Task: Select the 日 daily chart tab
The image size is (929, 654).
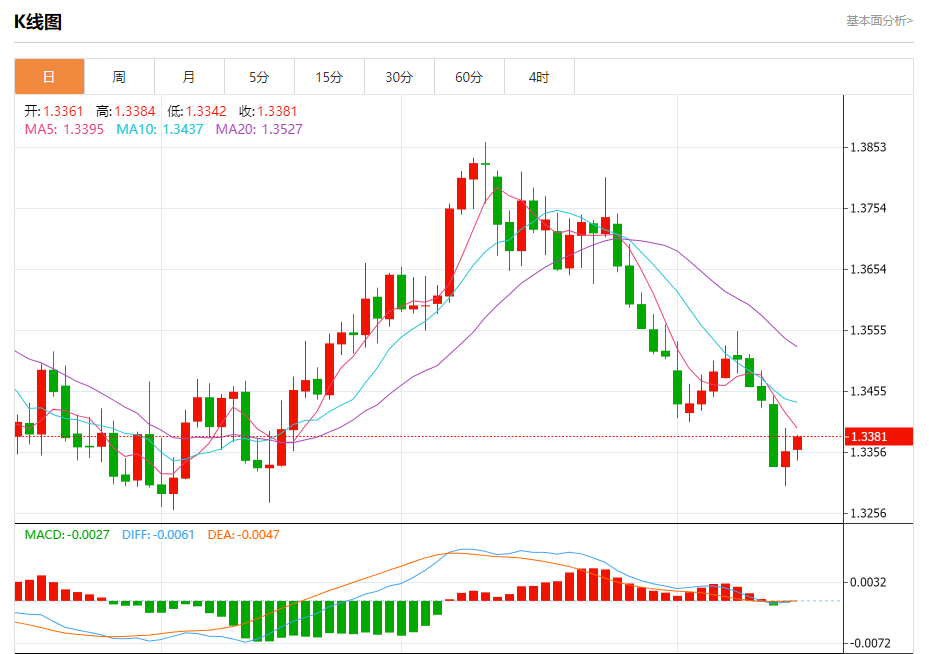Action: click(x=49, y=76)
